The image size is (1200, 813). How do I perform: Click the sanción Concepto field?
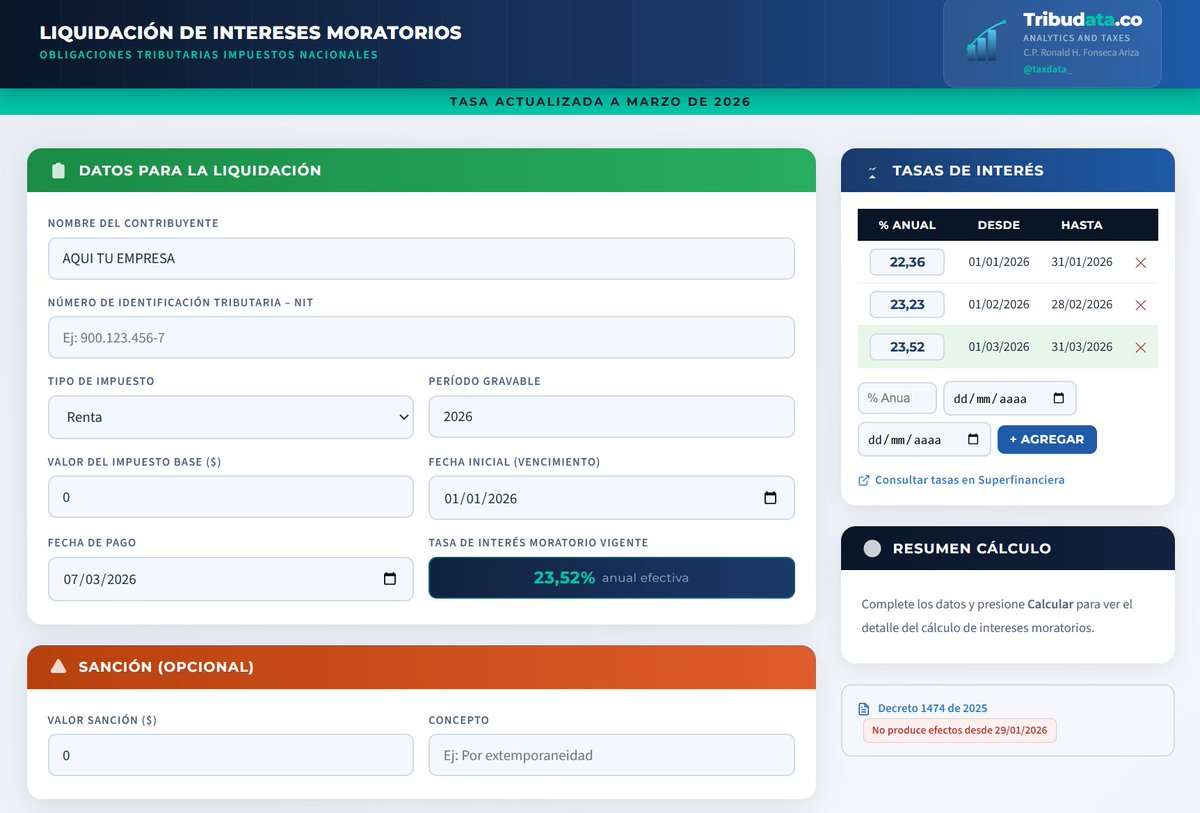coord(612,755)
